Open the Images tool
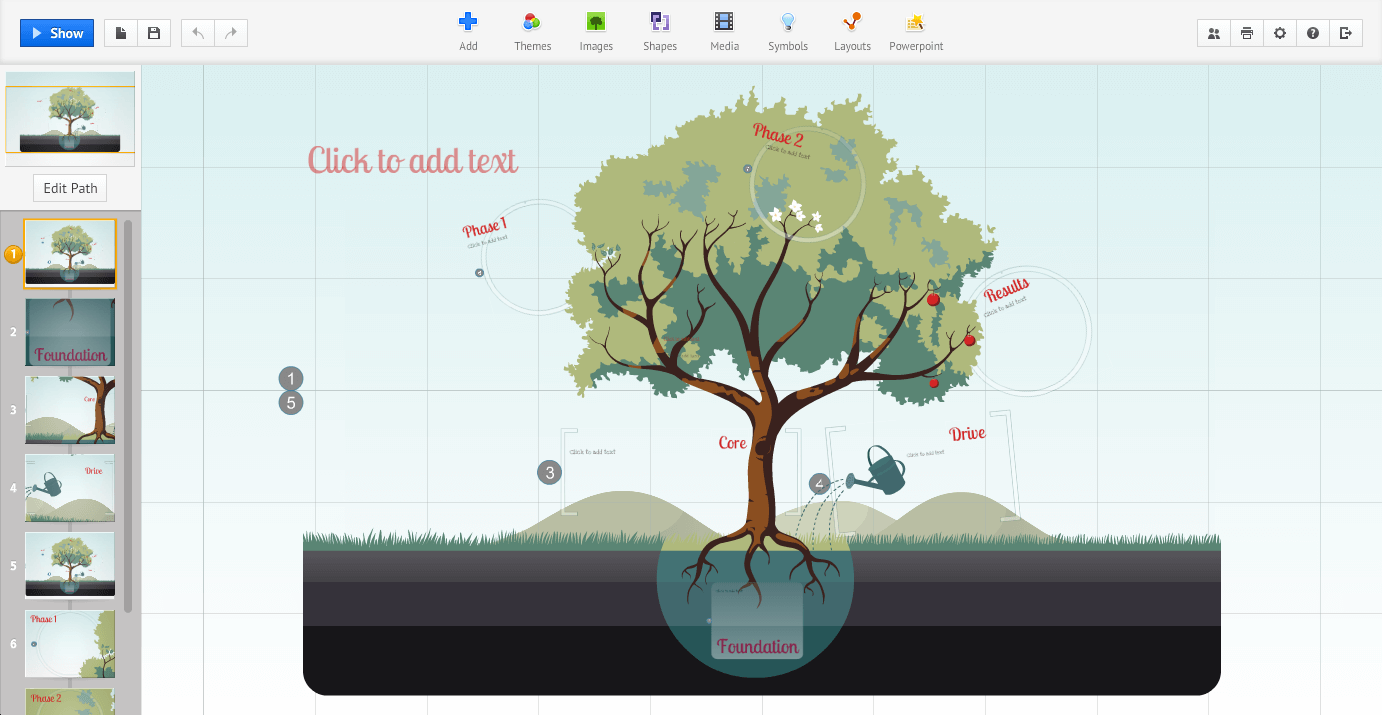The image size is (1382, 715). pos(596,31)
